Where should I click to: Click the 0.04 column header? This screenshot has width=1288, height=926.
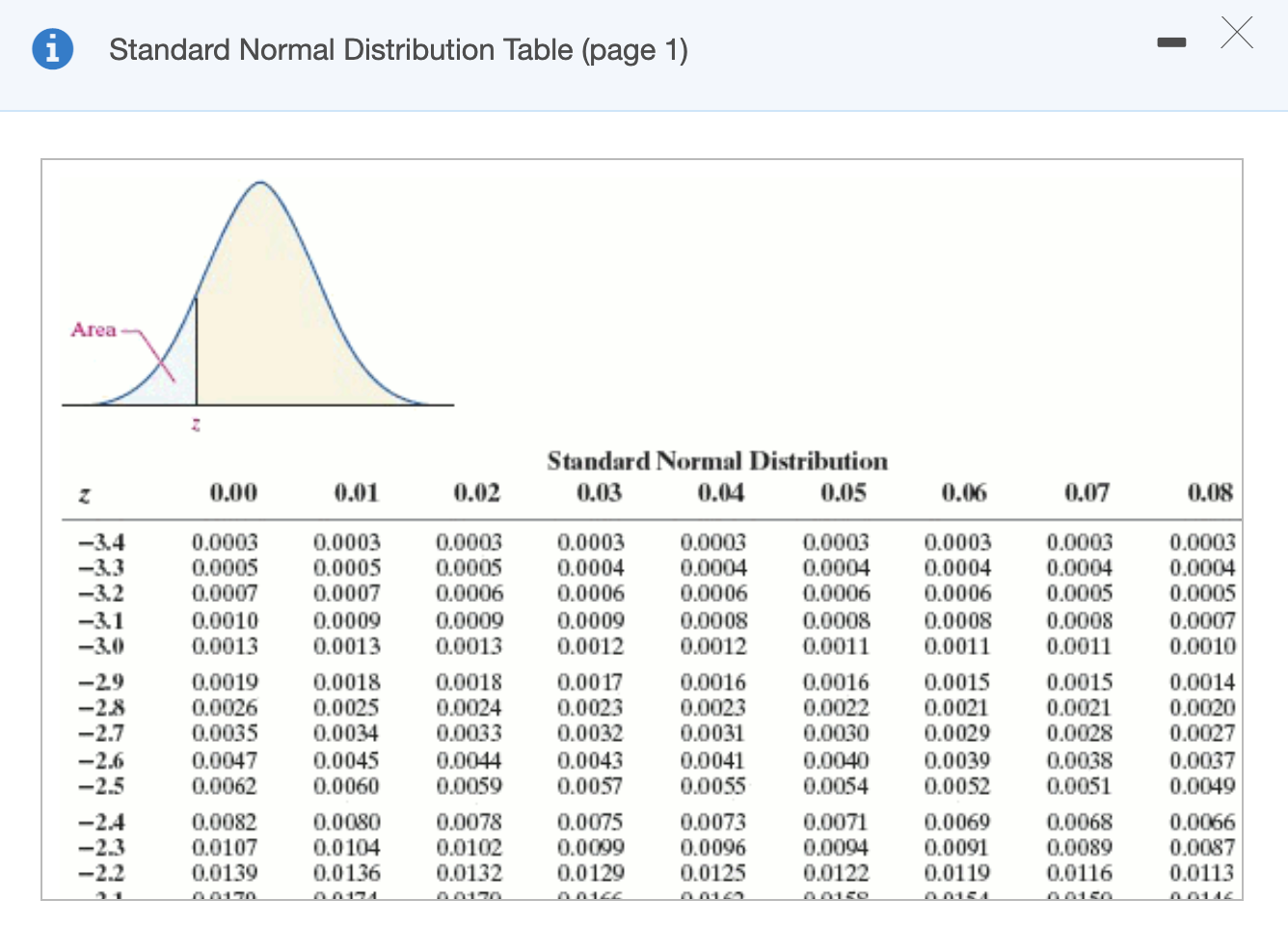point(721,493)
